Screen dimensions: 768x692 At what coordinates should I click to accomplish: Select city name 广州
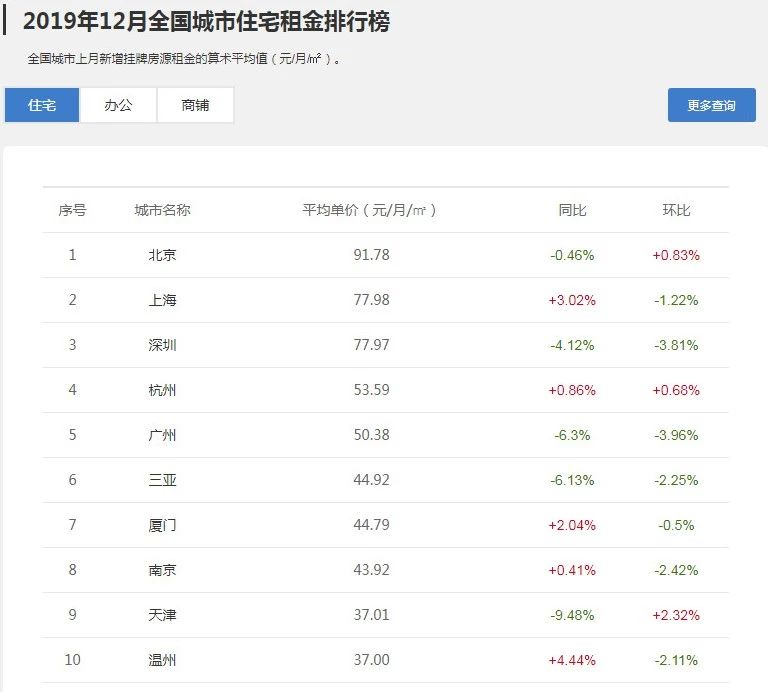click(162, 435)
